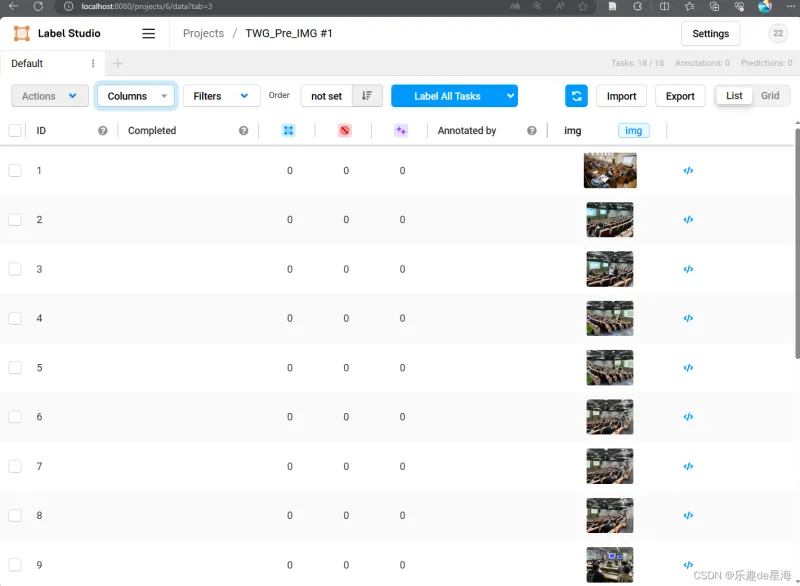800x586 pixels.
Task: Expand the Actions dropdown
Action: [49, 96]
